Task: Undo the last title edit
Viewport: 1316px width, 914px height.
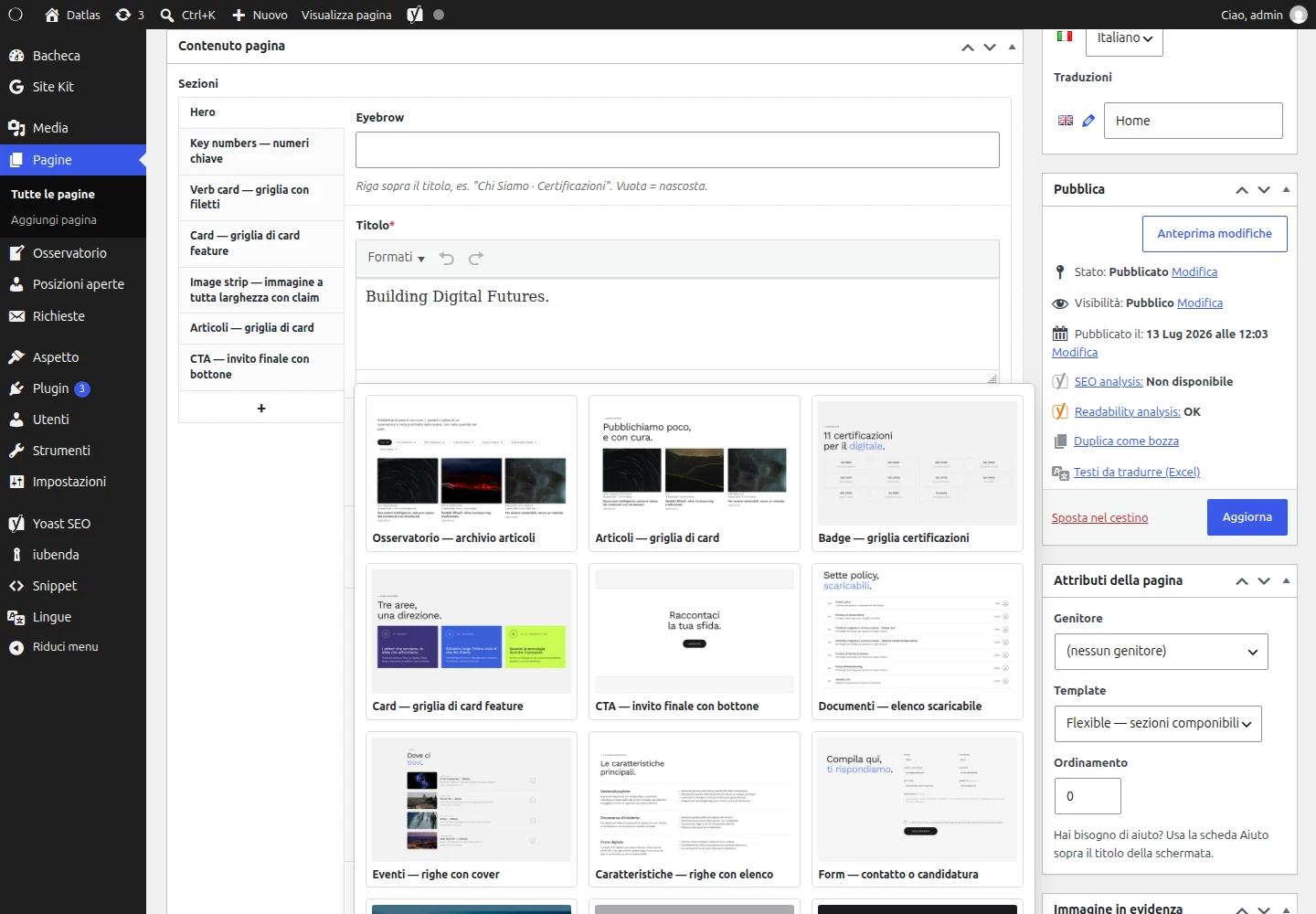Action: coord(447,259)
